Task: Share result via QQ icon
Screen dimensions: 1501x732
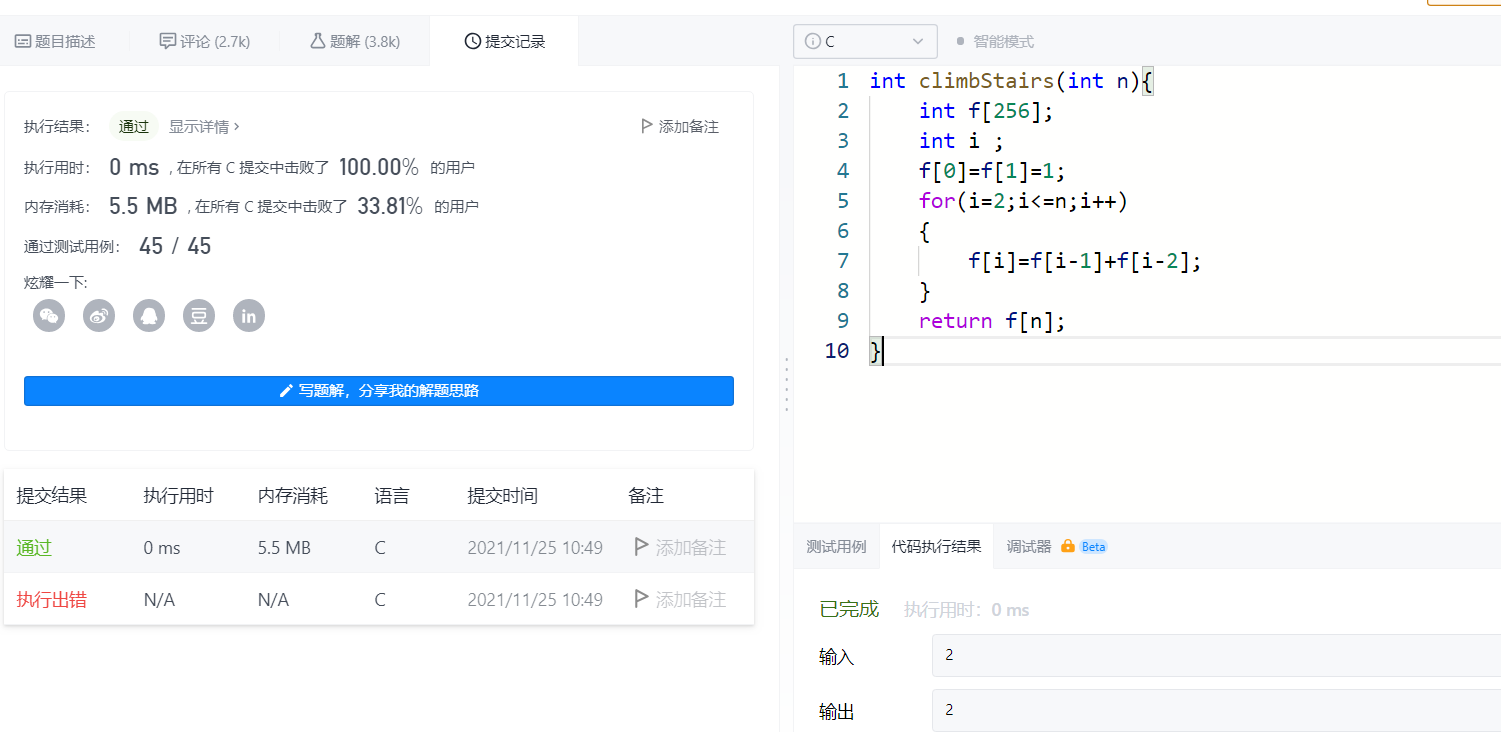Action: pos(149,316)
